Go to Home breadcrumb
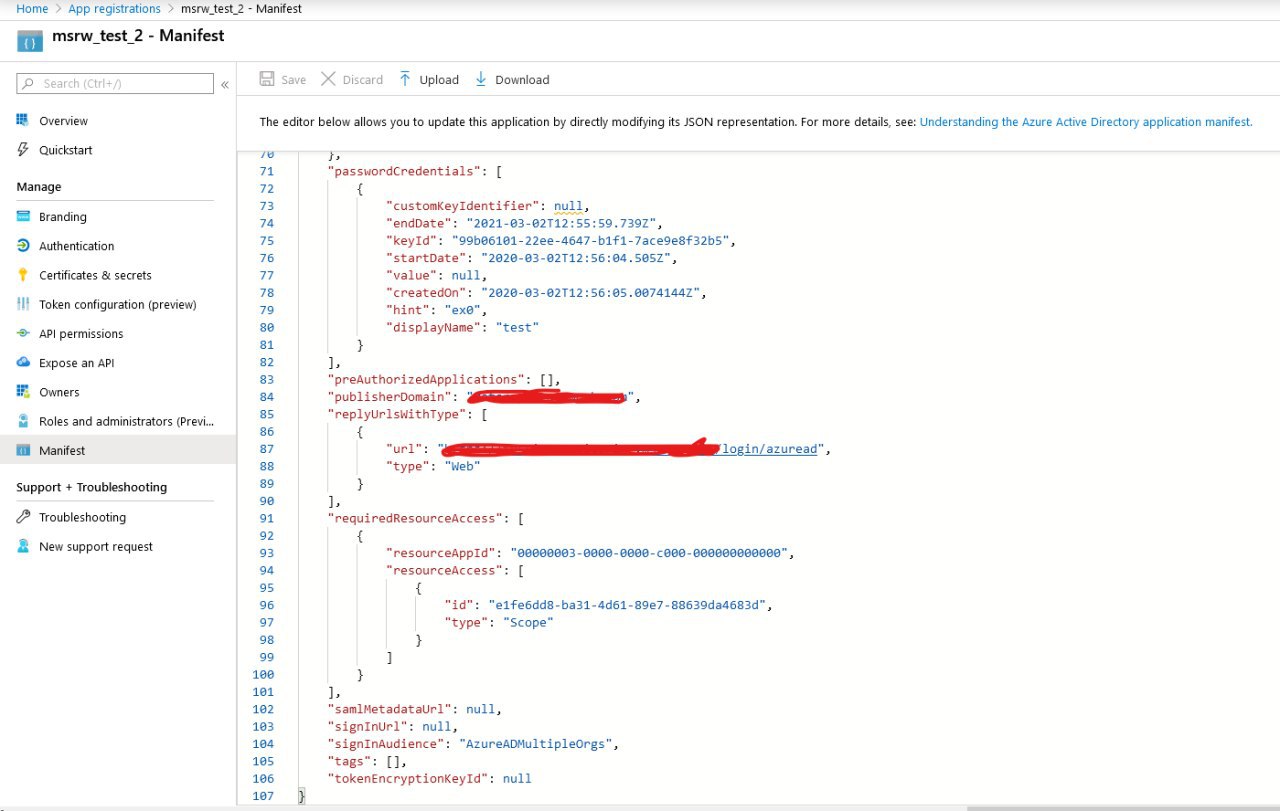This screenshot has width=1280, height=811. click(x=32, y=9)
